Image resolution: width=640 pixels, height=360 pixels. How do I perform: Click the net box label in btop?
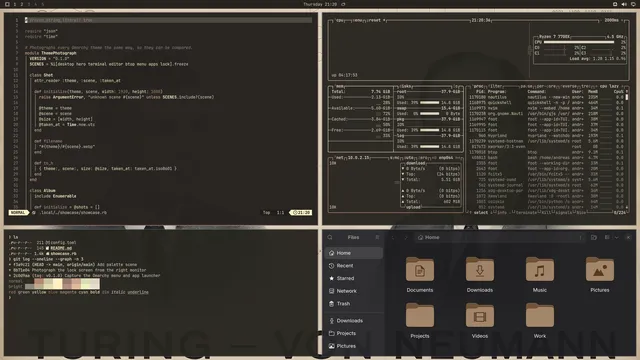[340, 158]
